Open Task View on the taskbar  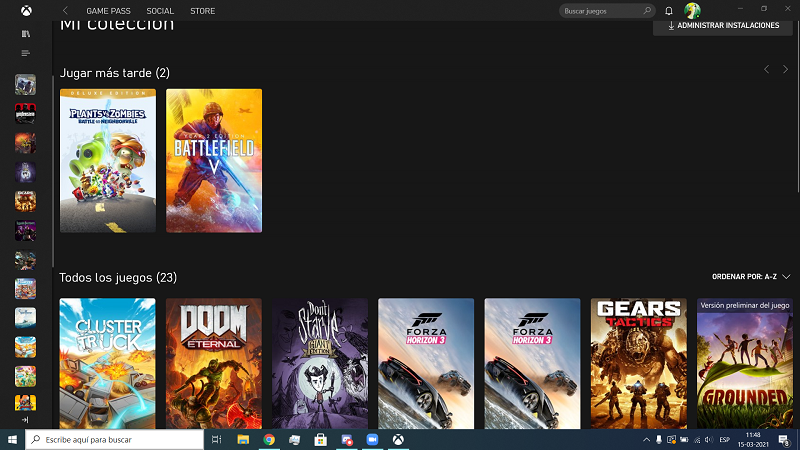[216, 439]
